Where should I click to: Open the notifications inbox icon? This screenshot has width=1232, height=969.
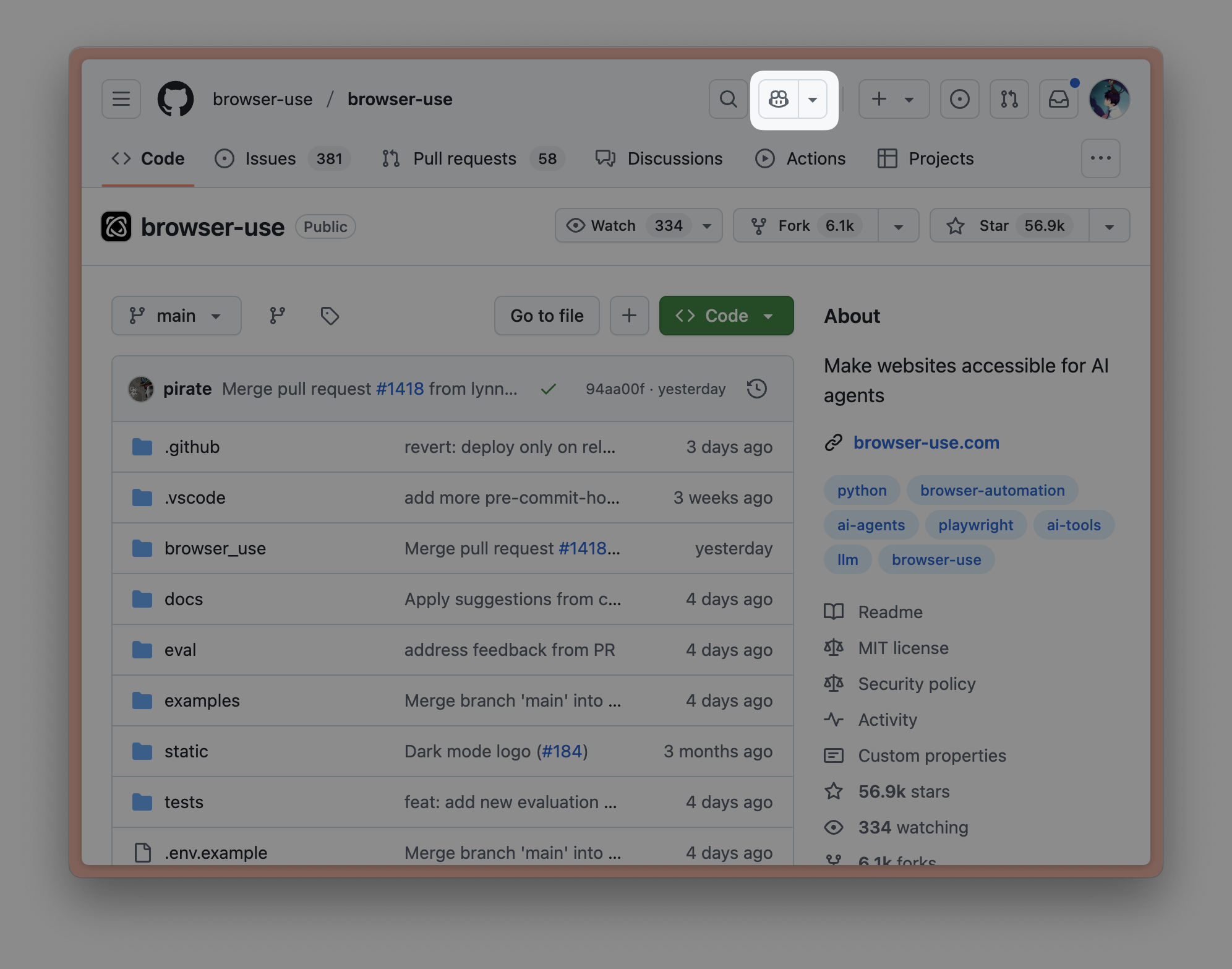tap(1059, 99)
